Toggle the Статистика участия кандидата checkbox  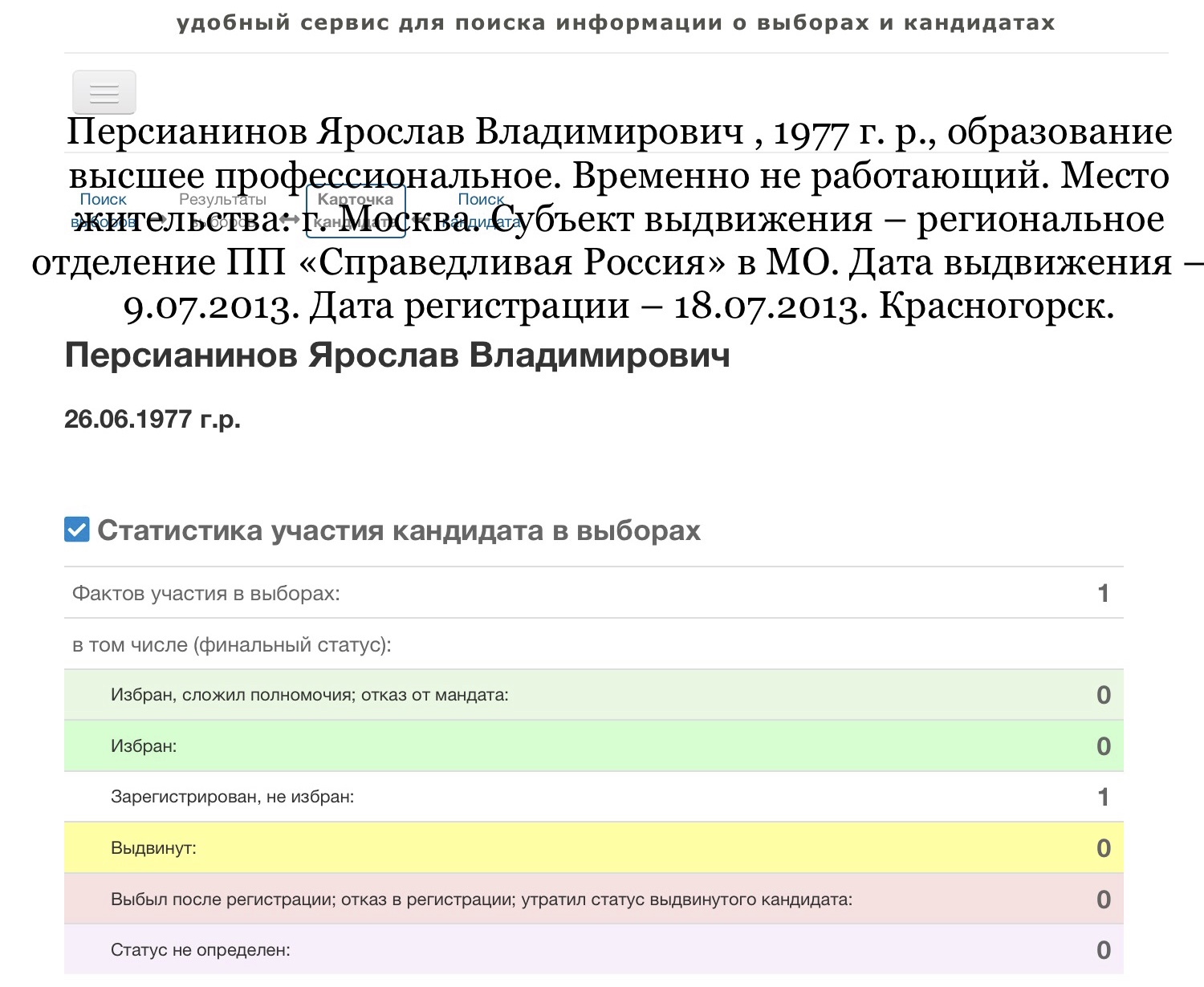click(x=77, y=530)
